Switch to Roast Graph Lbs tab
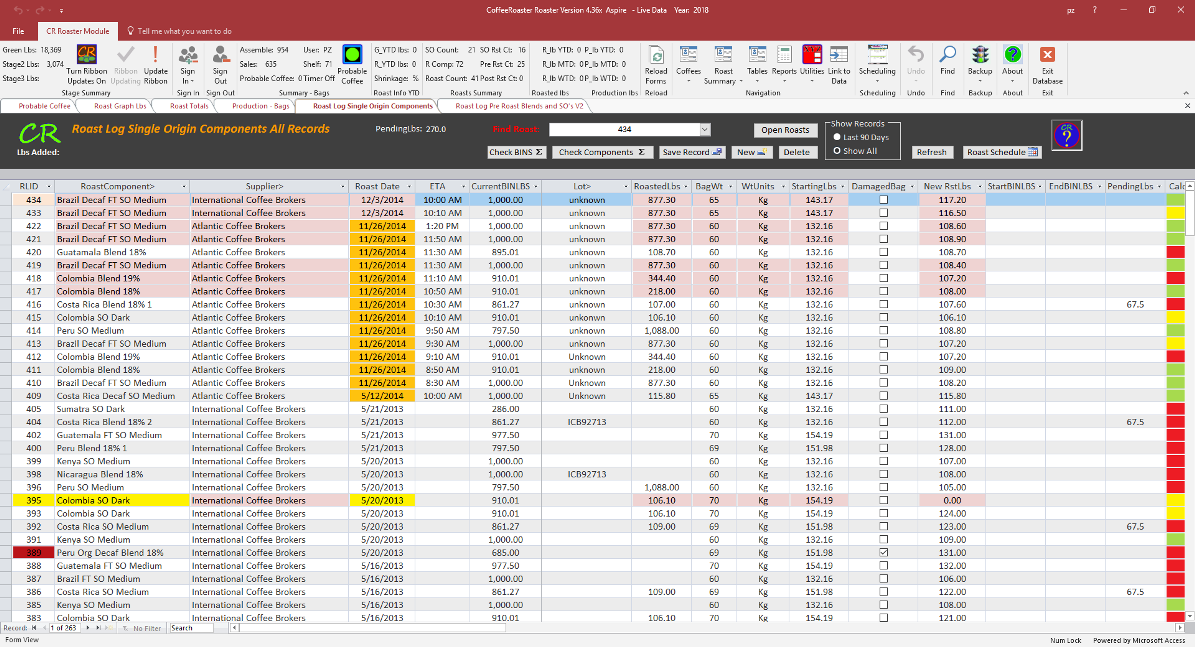This screenshot has width=1195, height=647. coord(120,106)
